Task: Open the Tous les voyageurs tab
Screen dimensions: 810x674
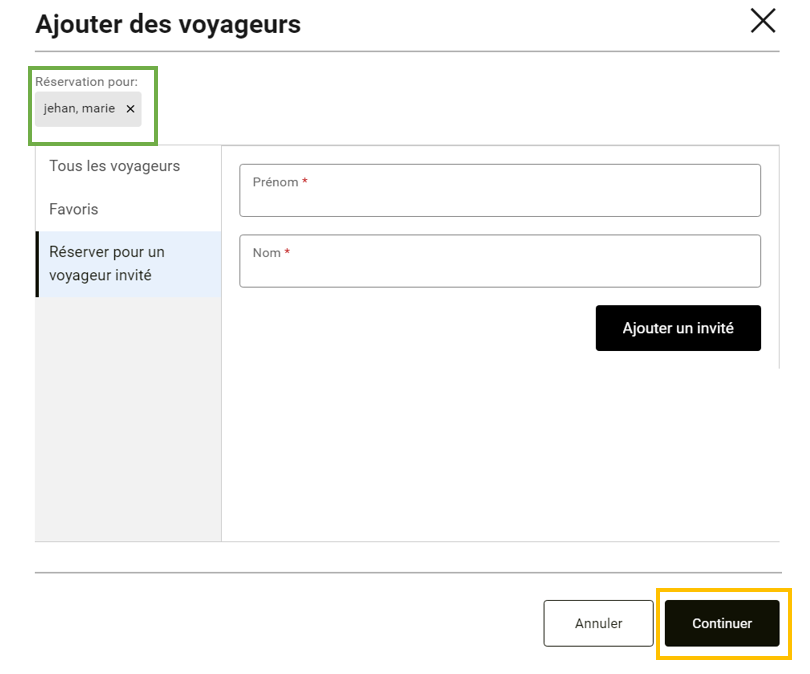Action: (115, 166)
